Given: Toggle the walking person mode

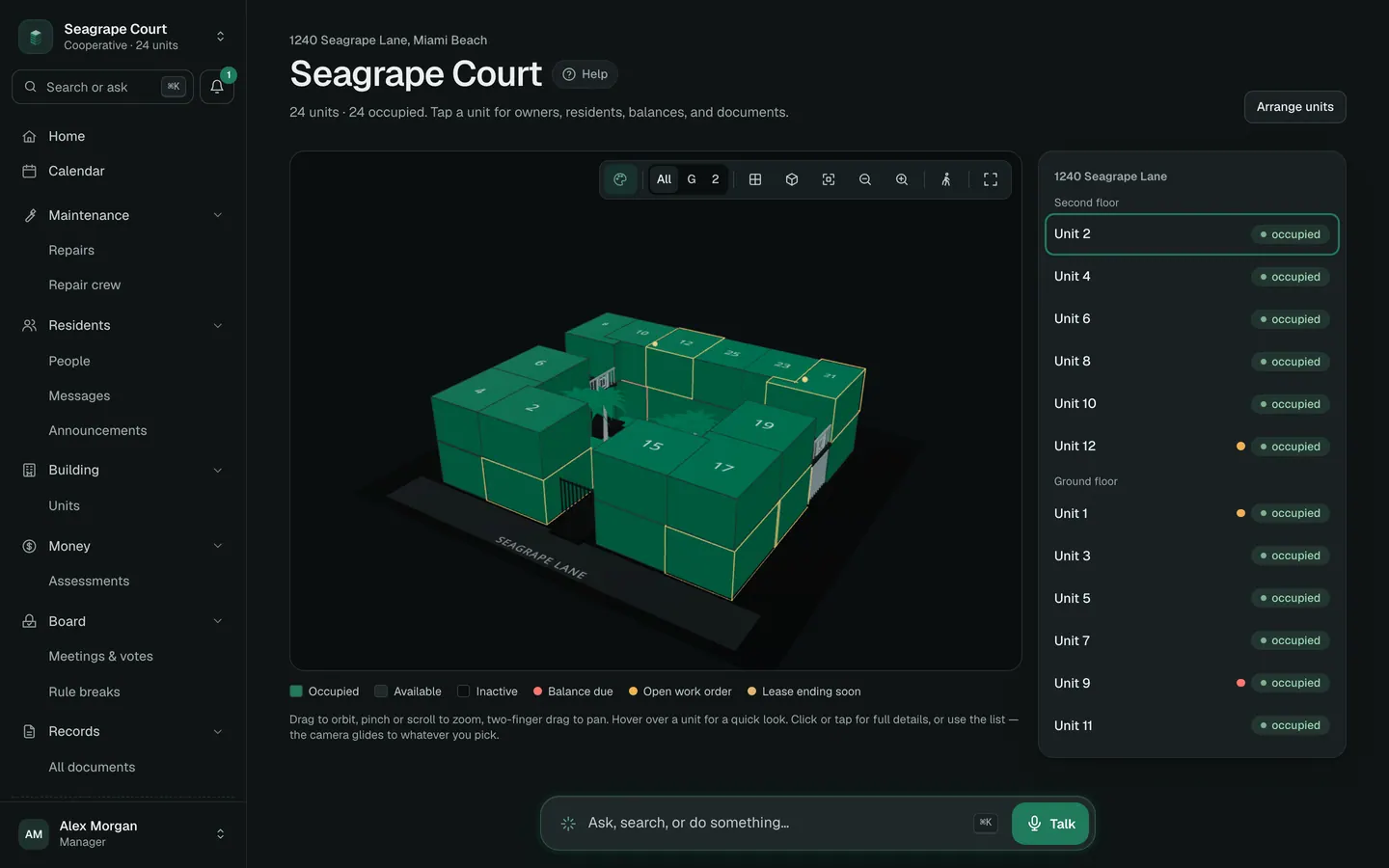Looking at the screenshot, I should (946, 179).
